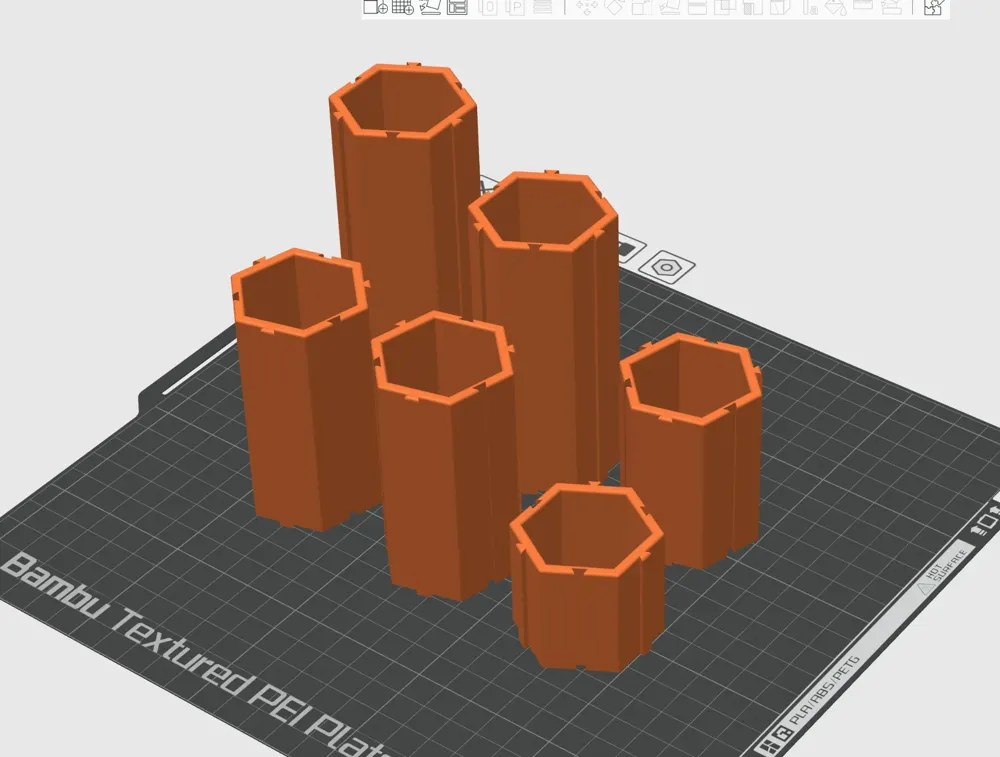Activate the Cut tool
The width and height of the screenshot is (1000, 757).
click(x=697, y=7)
